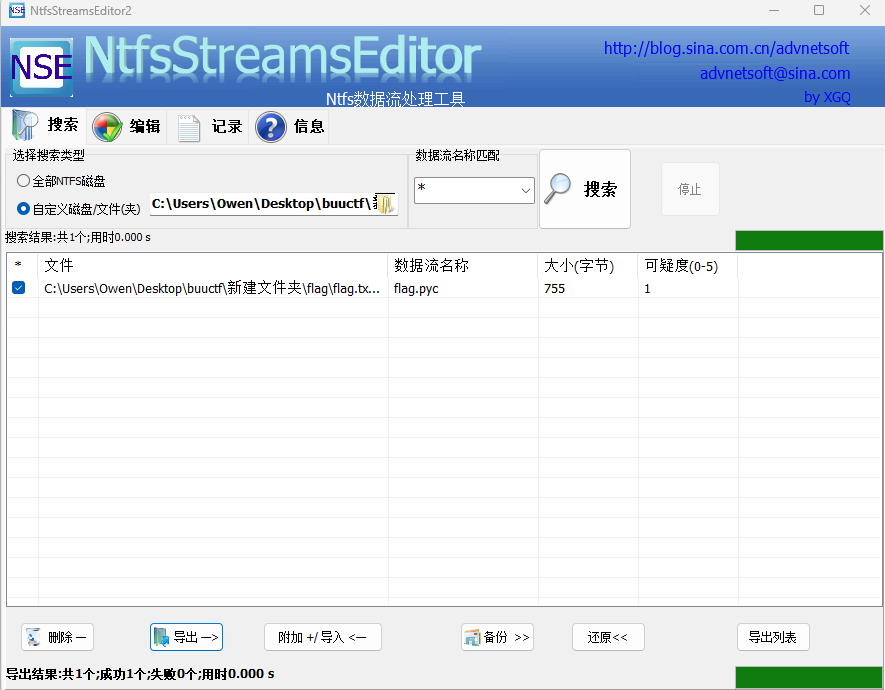885x690 pixels.
Task: Click the 附加 +/ 导入 <— button
Action: point(323,637)
